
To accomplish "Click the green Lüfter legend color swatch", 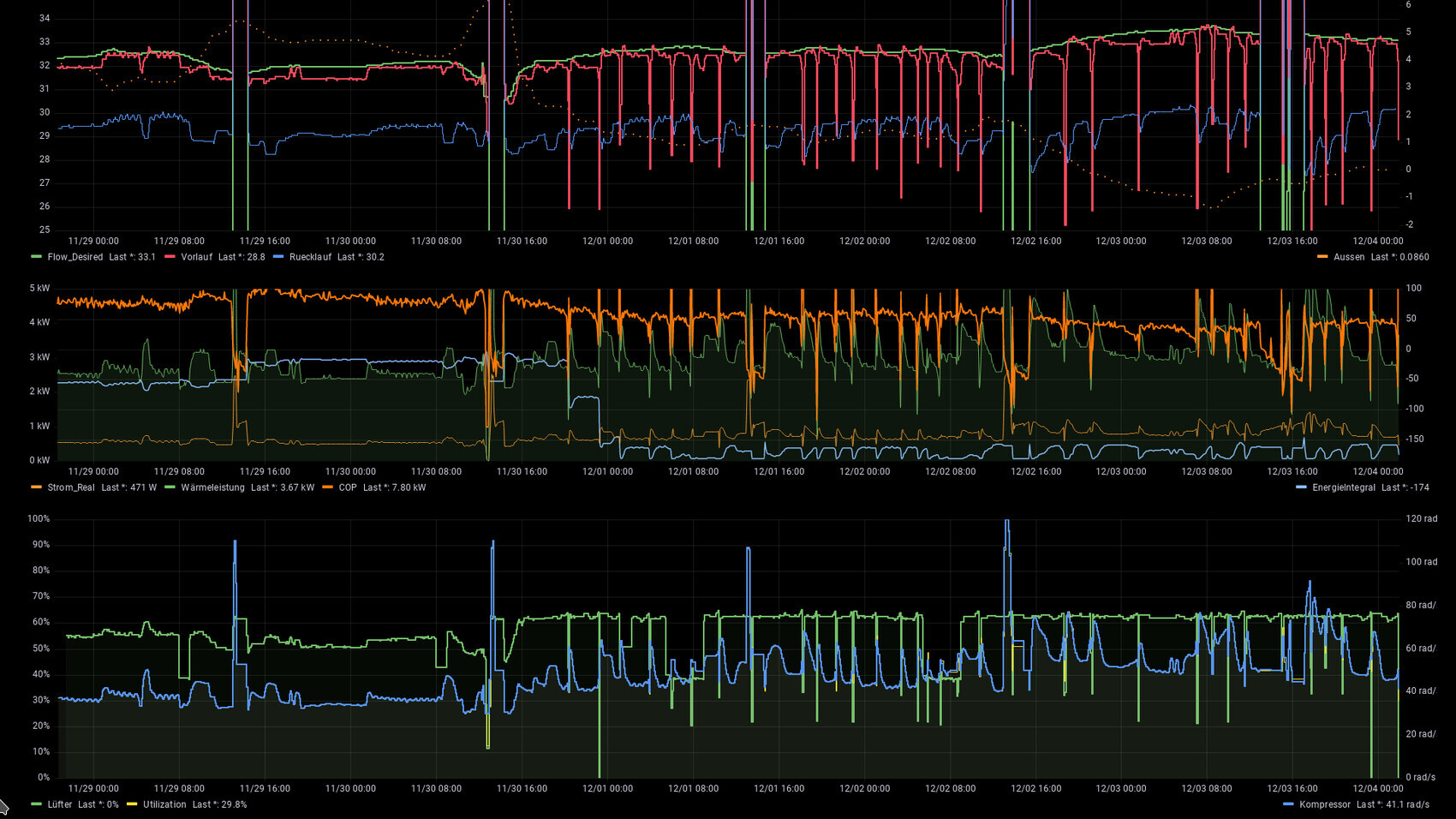I will [x=36, y=804].
